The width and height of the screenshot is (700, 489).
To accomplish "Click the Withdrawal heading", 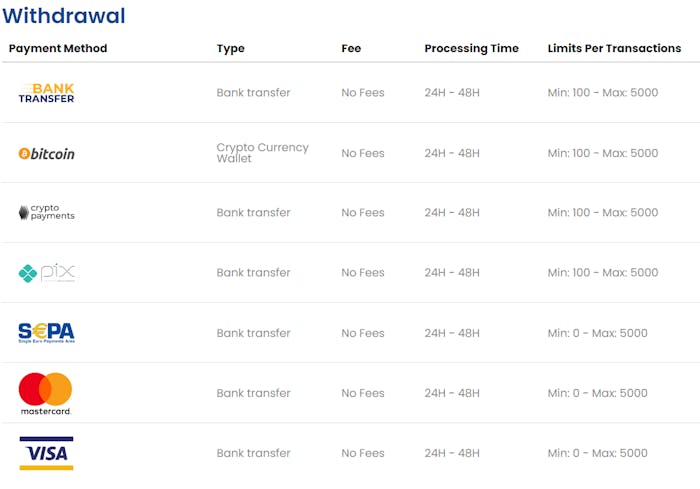I will coord(64,16).
